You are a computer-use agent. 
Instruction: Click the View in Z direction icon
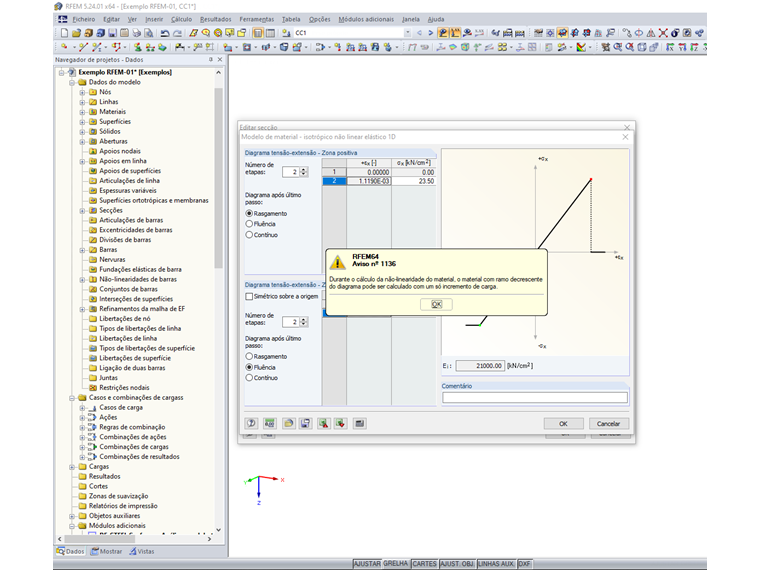[x=694, y=47]
